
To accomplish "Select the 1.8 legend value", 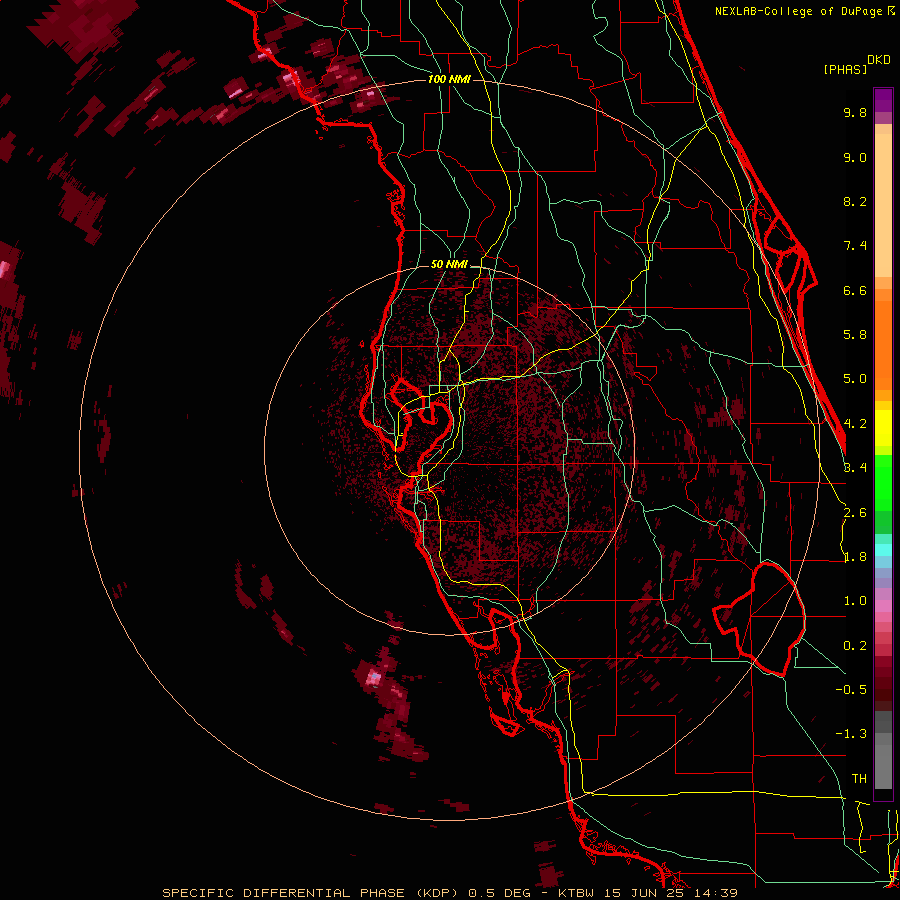I will tap(855, 557).
